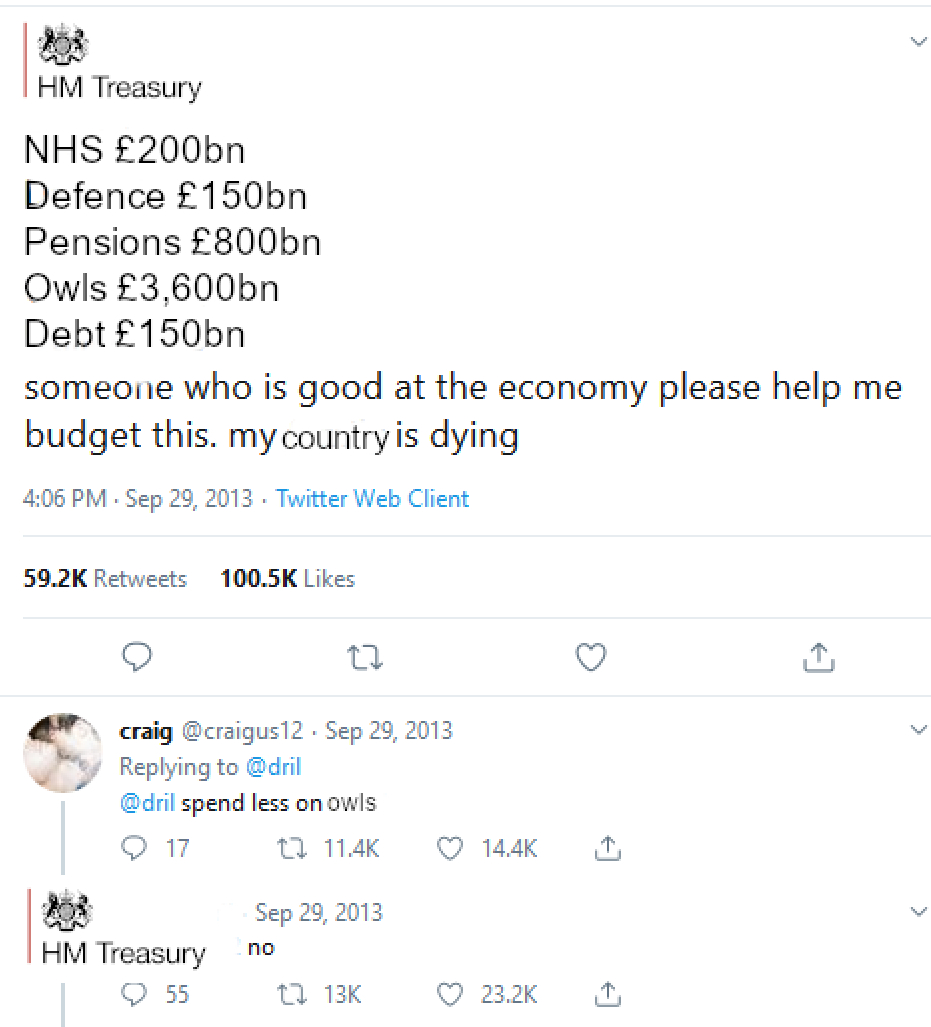This screenshot has height=1027, width=931.
Task: Retweet the main budget tweet
Action: [364, 657]
